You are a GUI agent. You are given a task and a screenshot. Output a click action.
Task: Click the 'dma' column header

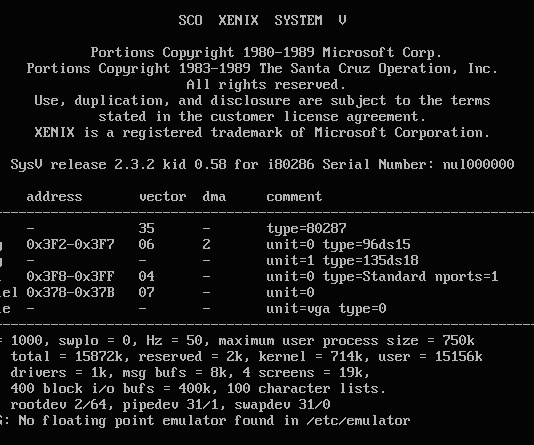tap(214, 196)
